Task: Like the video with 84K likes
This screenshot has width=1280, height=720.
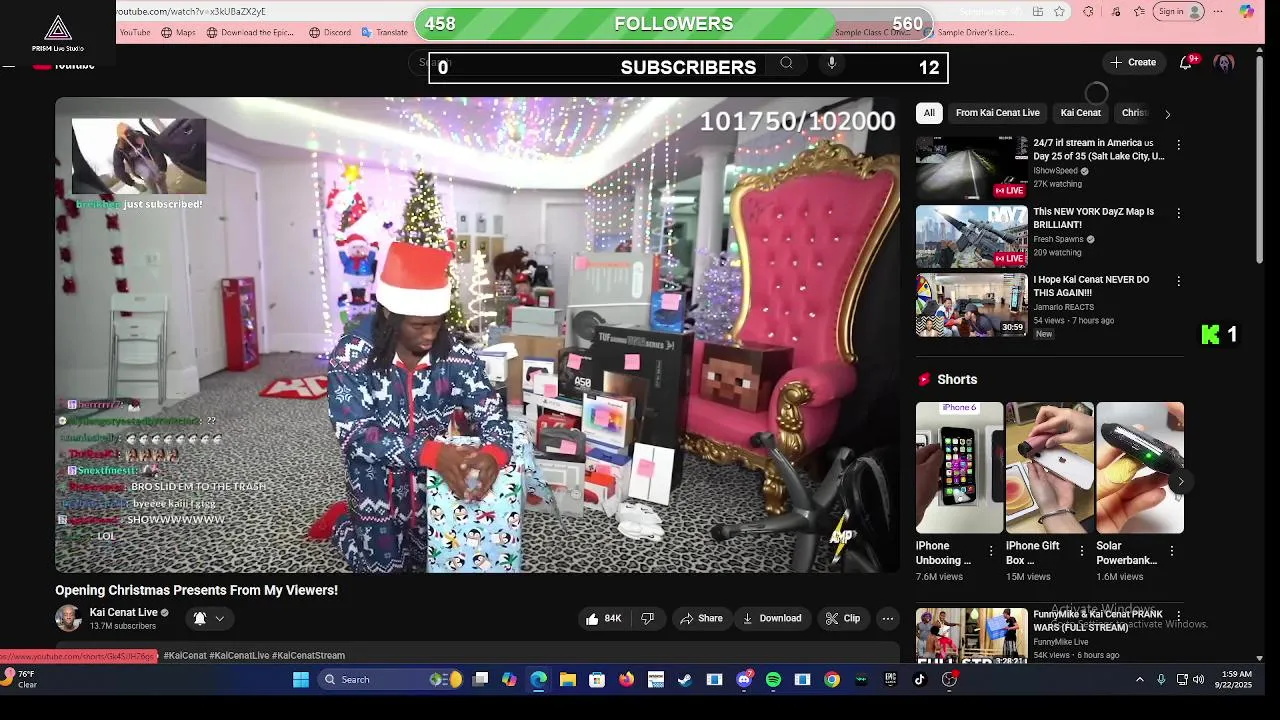Action: tap(603, 618)
